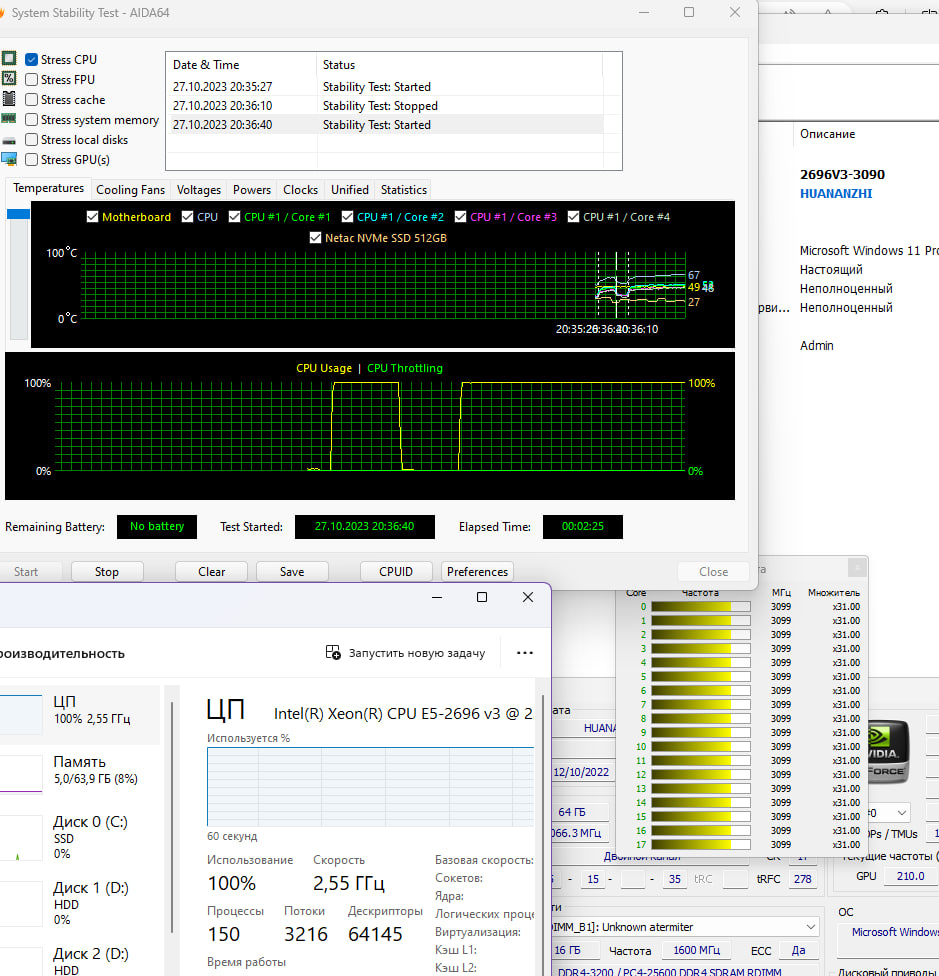Viewport: 939px width, 976px height.
Task: Click the monitor icon beside Stress GPU(s)
Action: point(9,159)
